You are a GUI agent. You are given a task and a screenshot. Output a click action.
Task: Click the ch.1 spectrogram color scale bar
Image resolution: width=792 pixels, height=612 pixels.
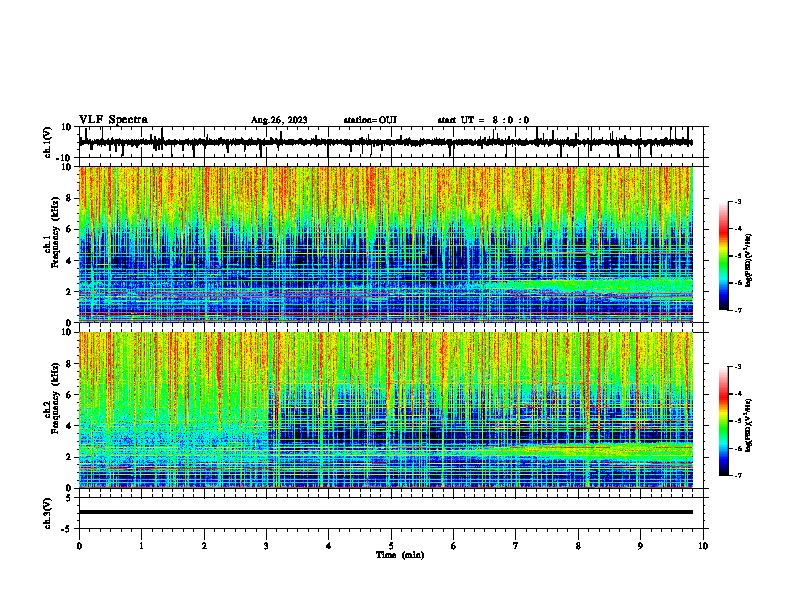[x=724, y=256]
